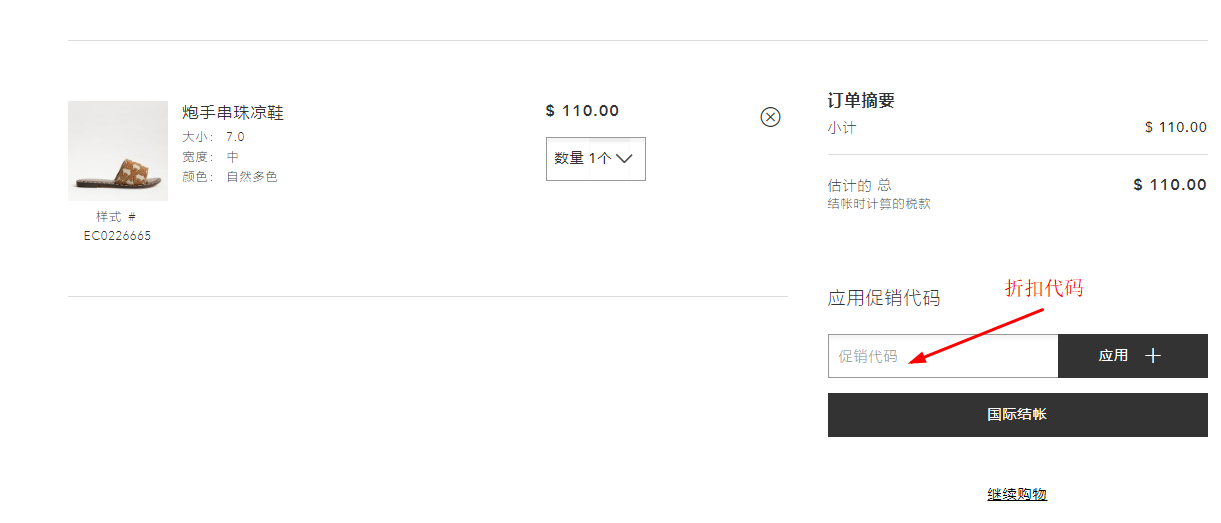
Task: Click the red 折扣代码 annotation text
Action: (x=1044, y=288)
